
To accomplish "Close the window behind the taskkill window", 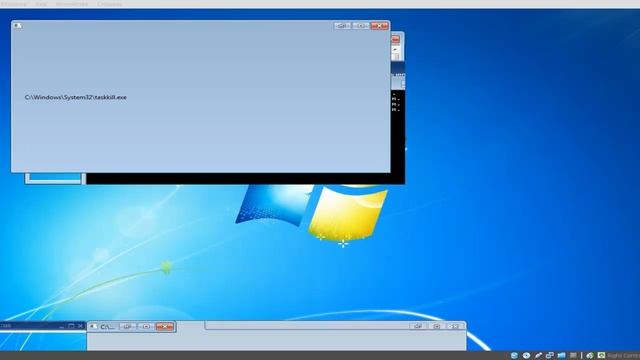I will click(396, 39).
